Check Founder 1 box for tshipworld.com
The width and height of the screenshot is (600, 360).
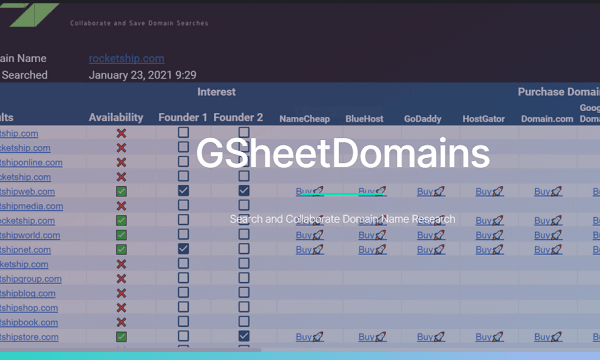point(183,234)
